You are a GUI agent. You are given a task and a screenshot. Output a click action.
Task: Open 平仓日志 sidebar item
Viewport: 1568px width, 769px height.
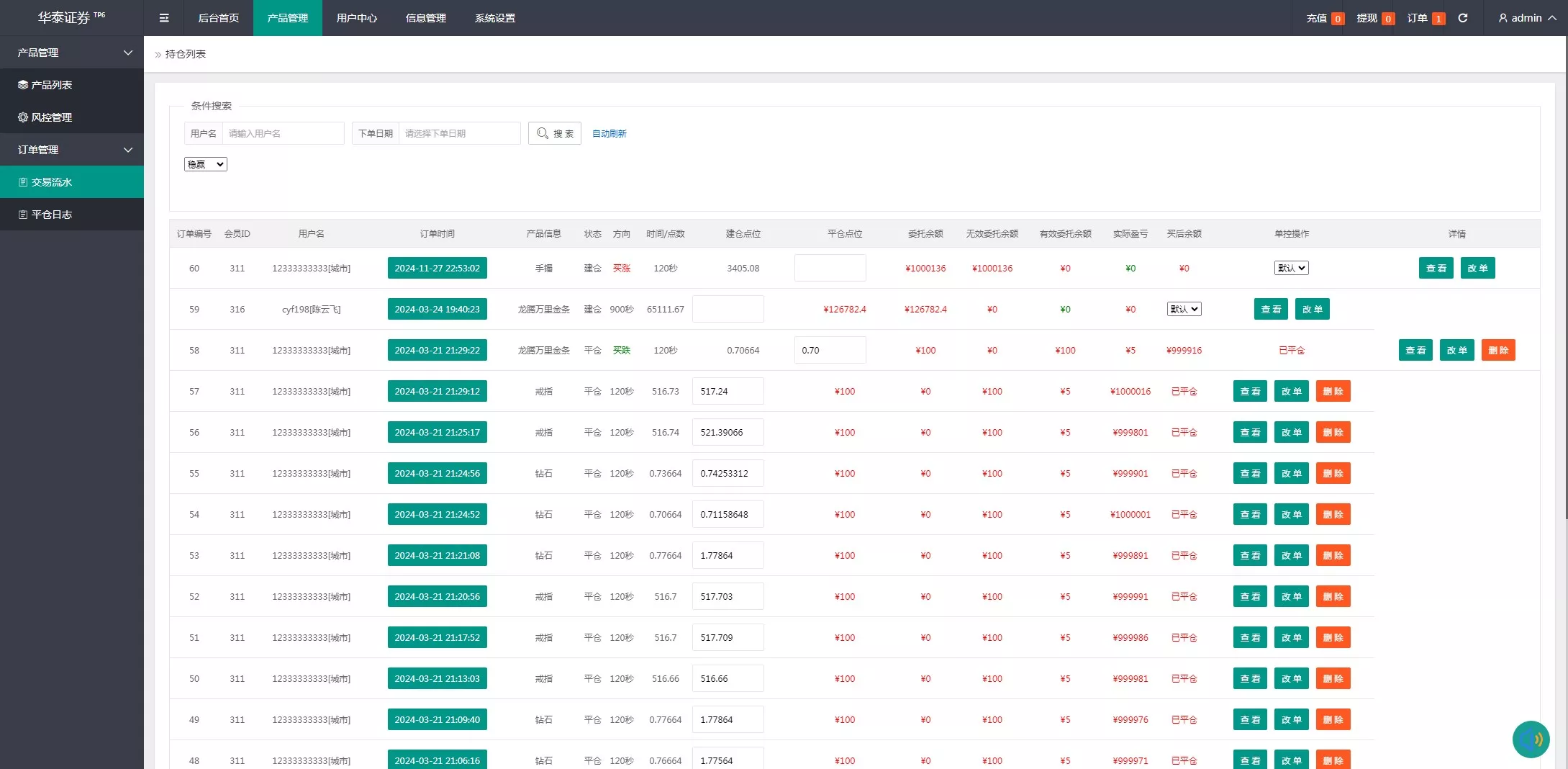pos(52,215)
